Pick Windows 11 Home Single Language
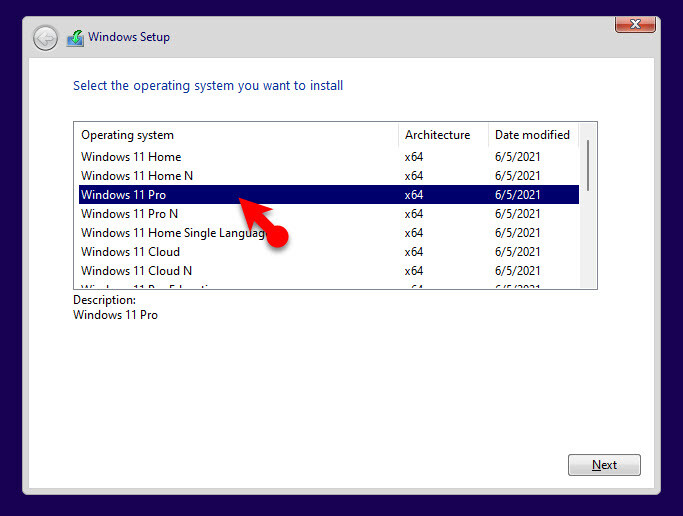Image resolution: width=683 pixels, height=516 pixels. (x=329, y=233)
